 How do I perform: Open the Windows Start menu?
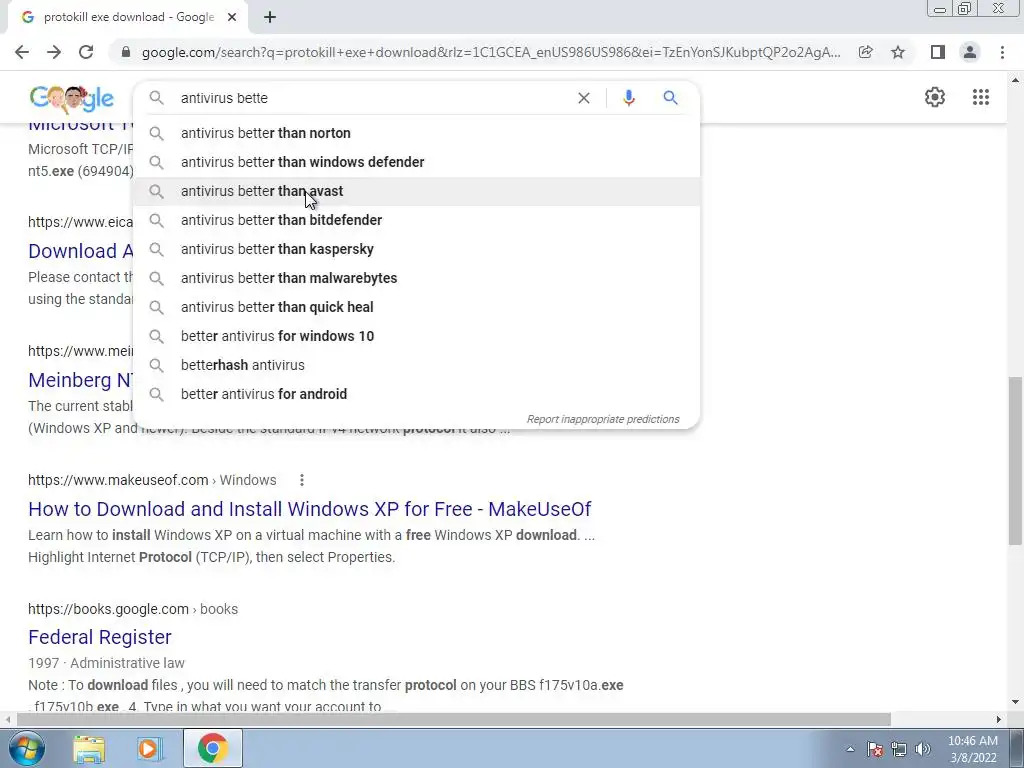click(x=26, y=748)
